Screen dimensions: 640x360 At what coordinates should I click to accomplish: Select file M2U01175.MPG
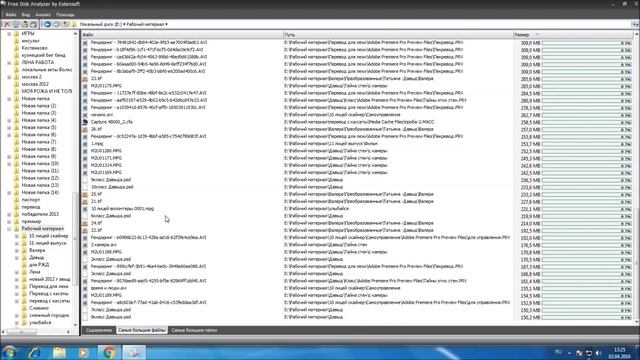point(106,86)
